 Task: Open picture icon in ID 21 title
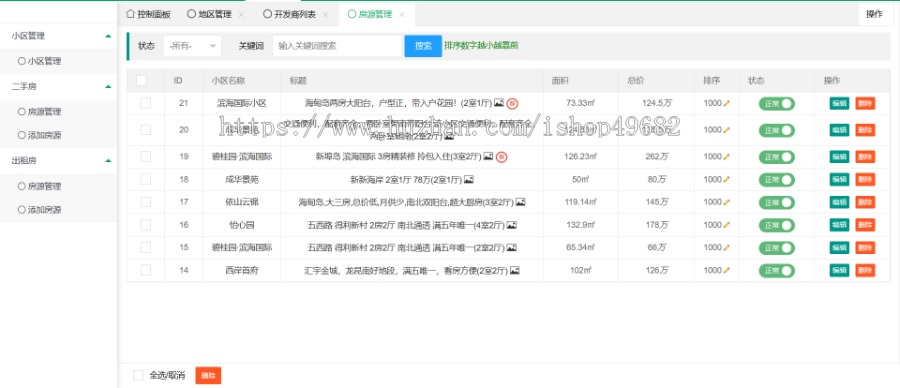click(499, 103)
